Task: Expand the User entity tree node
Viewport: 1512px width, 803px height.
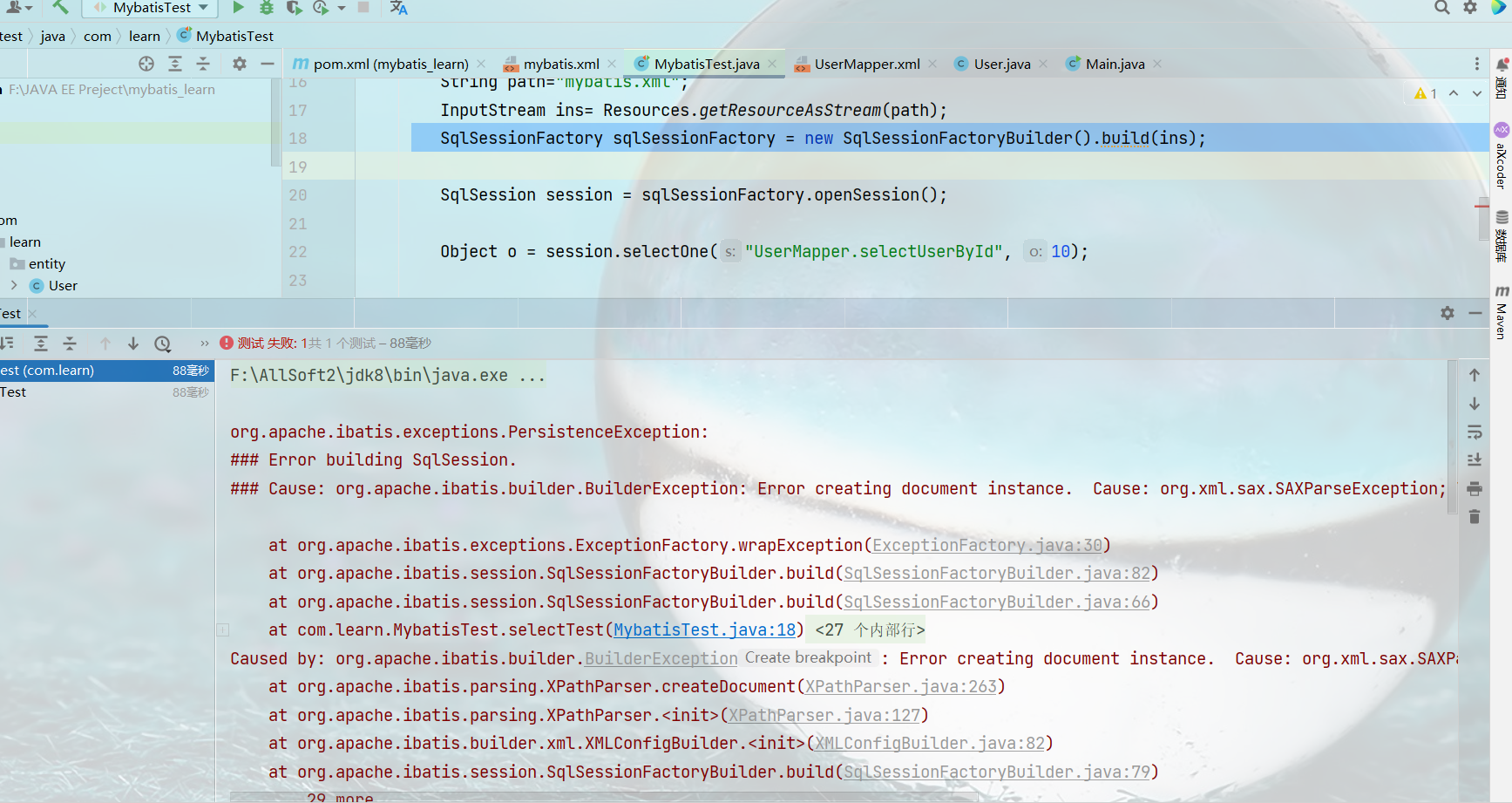Action: (x=14, y=285)
